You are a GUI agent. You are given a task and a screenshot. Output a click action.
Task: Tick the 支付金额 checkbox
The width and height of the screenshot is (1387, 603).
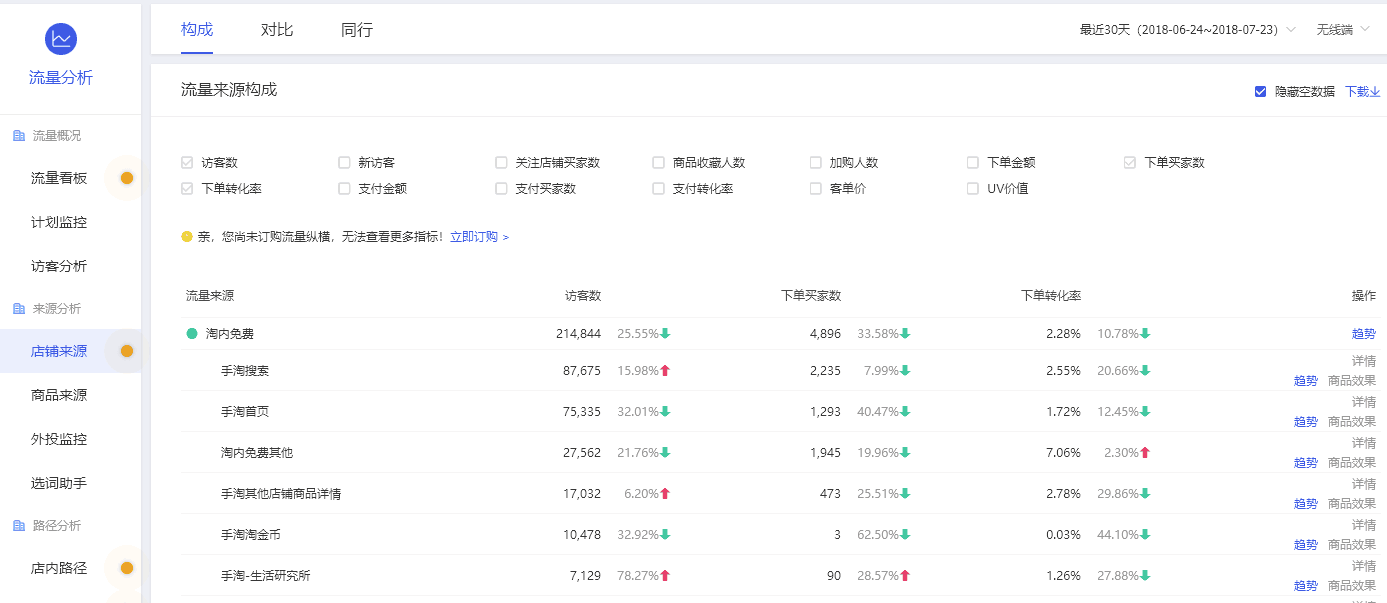(x=344, y=188)
